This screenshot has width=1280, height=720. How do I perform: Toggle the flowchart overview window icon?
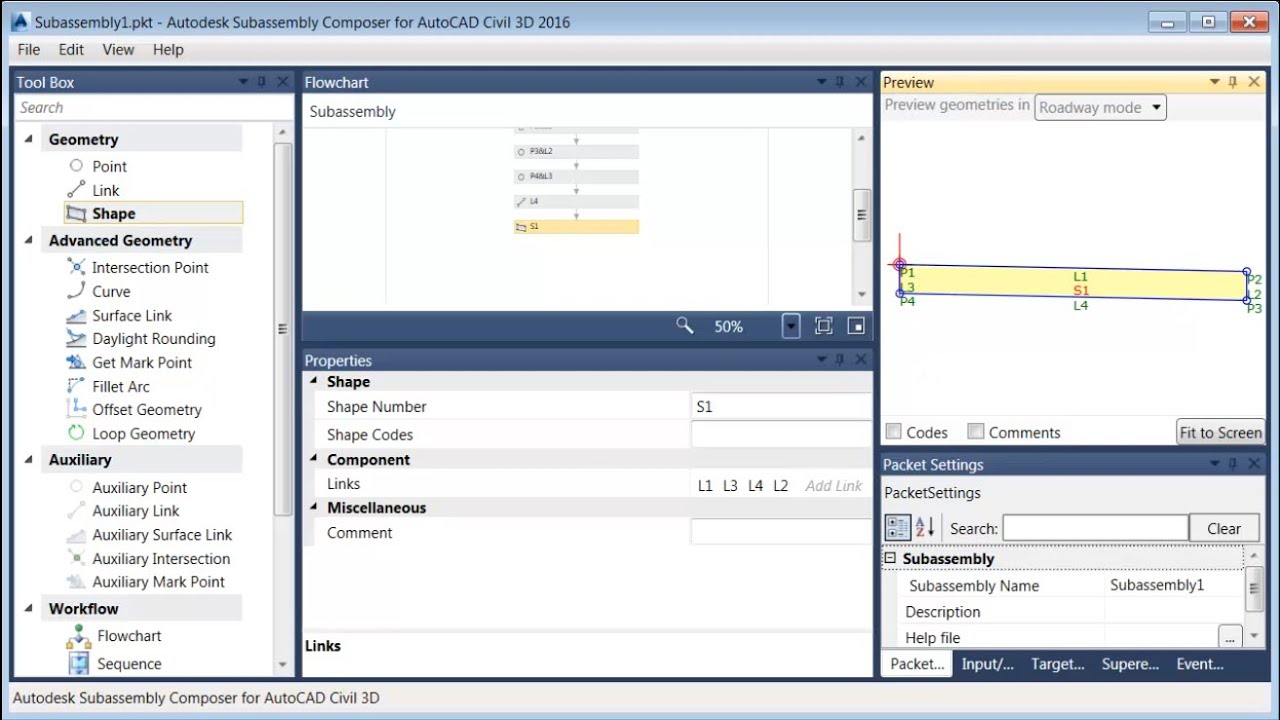click(856, 326)
